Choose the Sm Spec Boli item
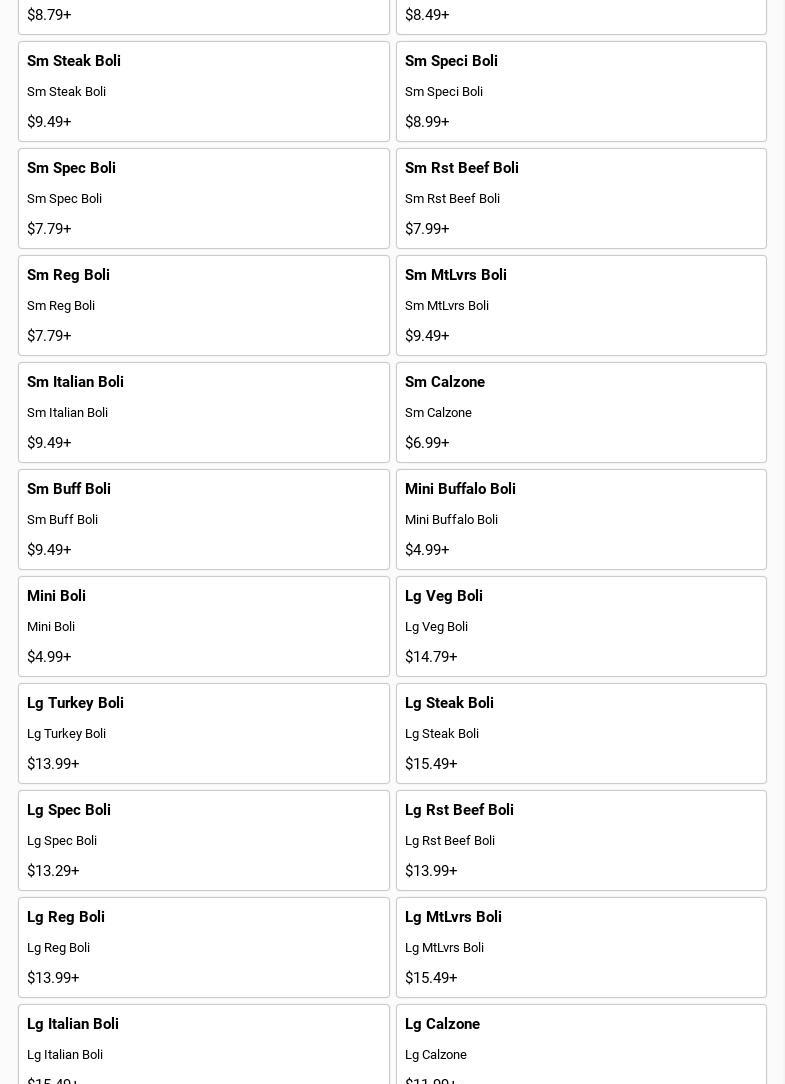Image resolution: width=785 pixels, height=1084 pixels. pyautogui.click(x=203, y=198)
